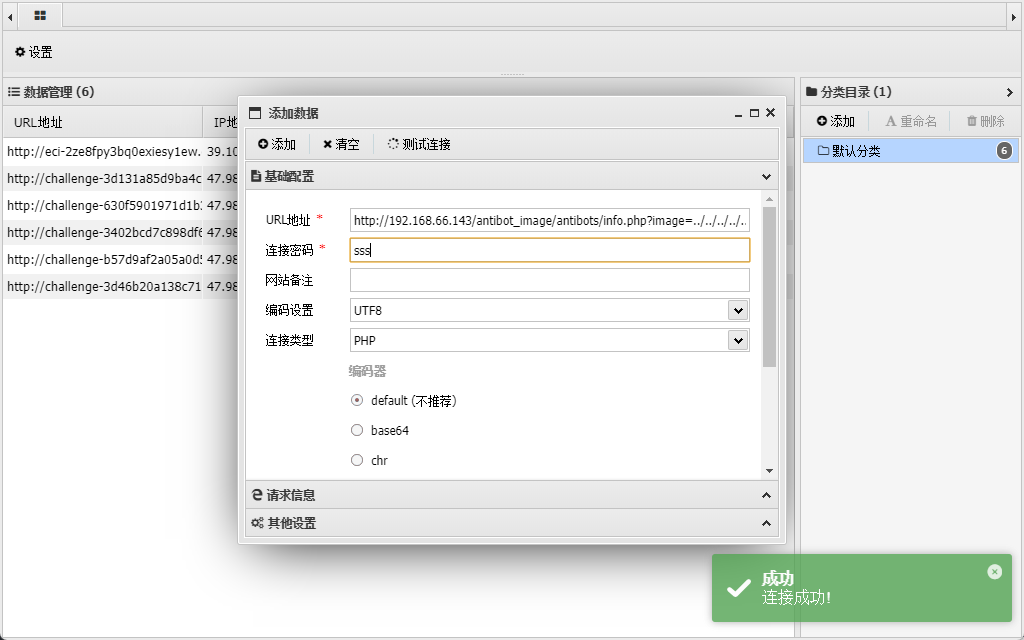Select the eci-2ze8fpy3bq0exiesy1ew row
Viewport: 1024px width, 640px height.
tap(103, 152)
